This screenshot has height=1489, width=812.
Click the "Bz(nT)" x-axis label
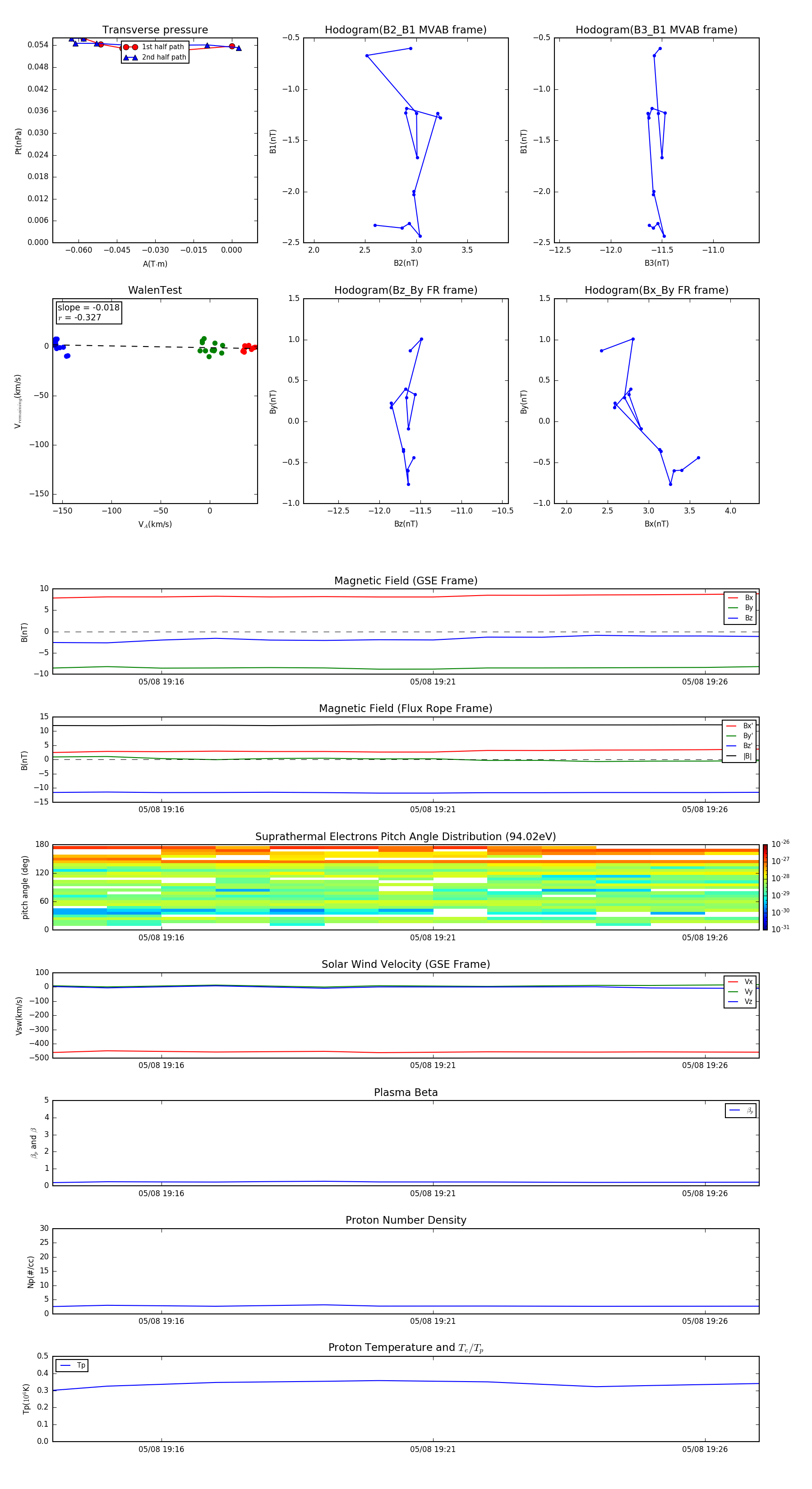coord(406,524)
